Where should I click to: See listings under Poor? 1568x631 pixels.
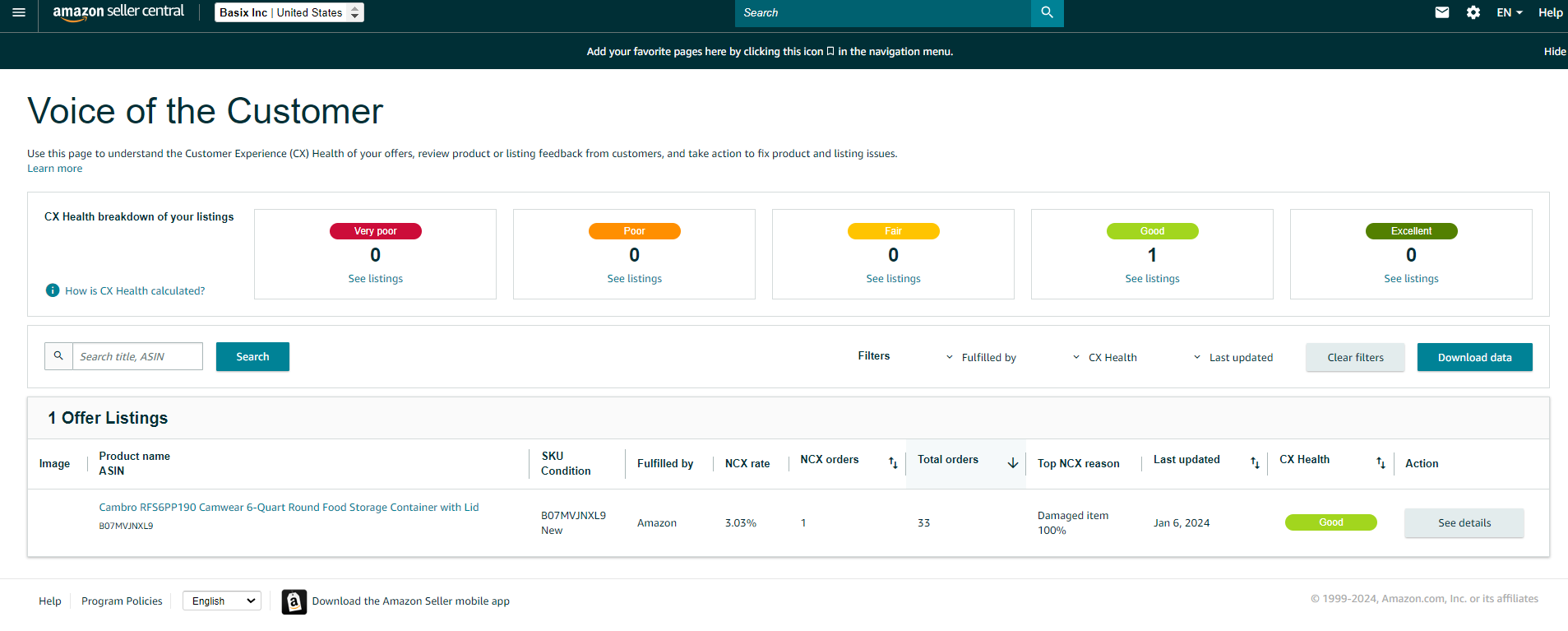coord(635,279)
